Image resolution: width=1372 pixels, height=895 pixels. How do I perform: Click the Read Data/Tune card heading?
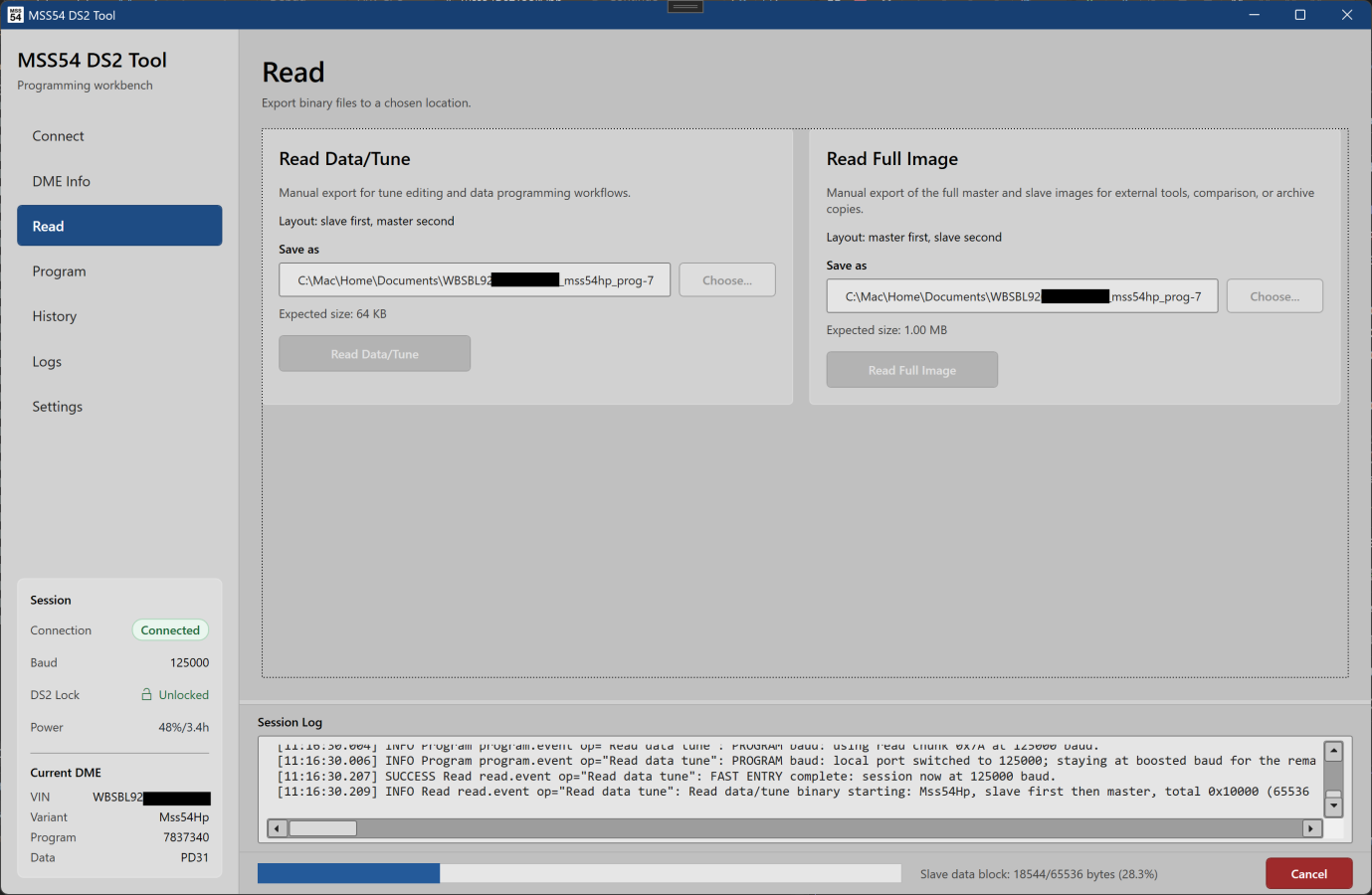tap(344, 159)
